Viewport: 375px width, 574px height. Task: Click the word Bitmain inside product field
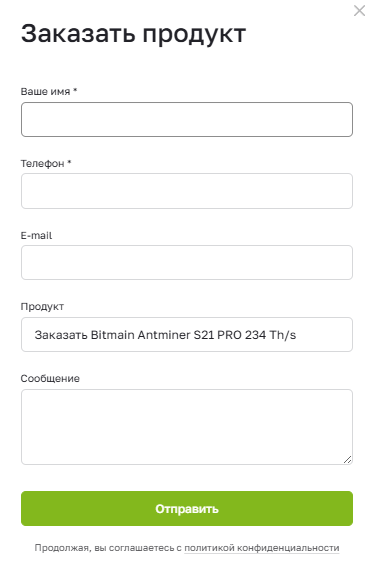(x=112, y=335)
